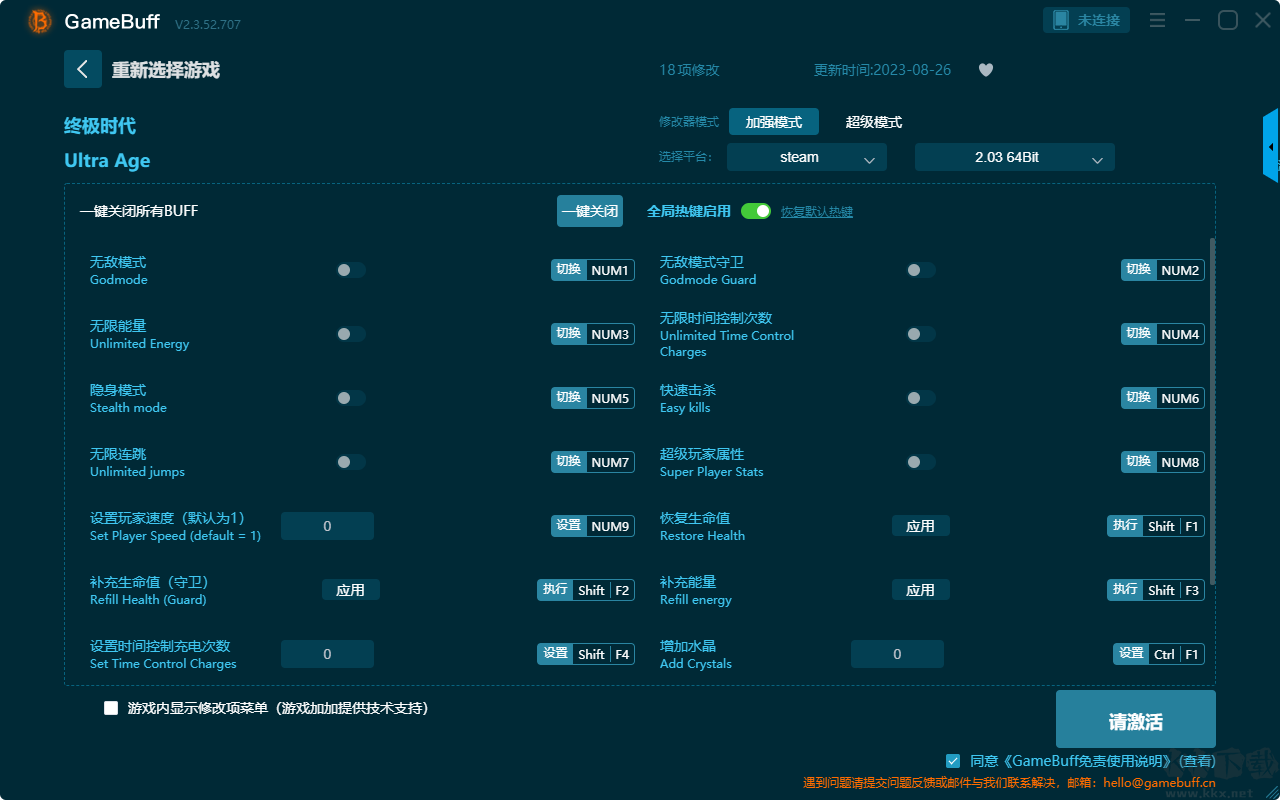Open the steam platform dropdown
The image size is (1280, 800).
tap(807, 157)
